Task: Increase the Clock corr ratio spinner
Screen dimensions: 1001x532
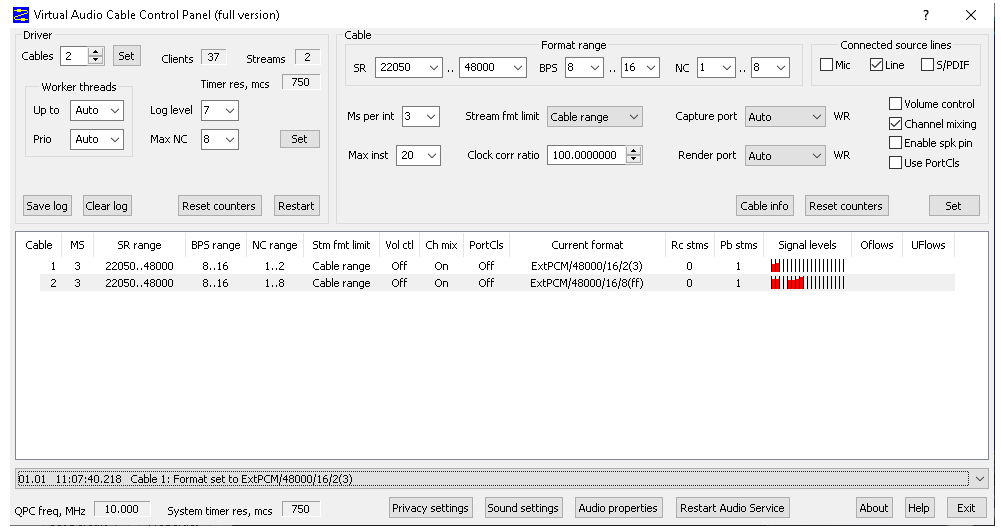Action: [633, 151]
